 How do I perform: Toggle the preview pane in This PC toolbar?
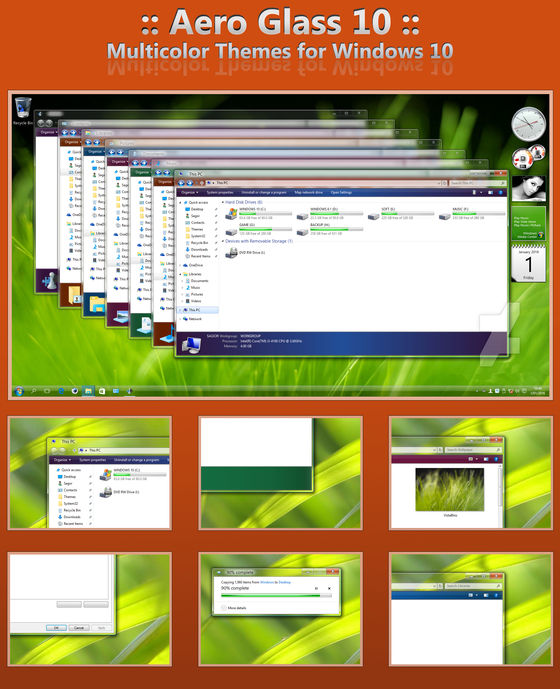tap(490, 192)
